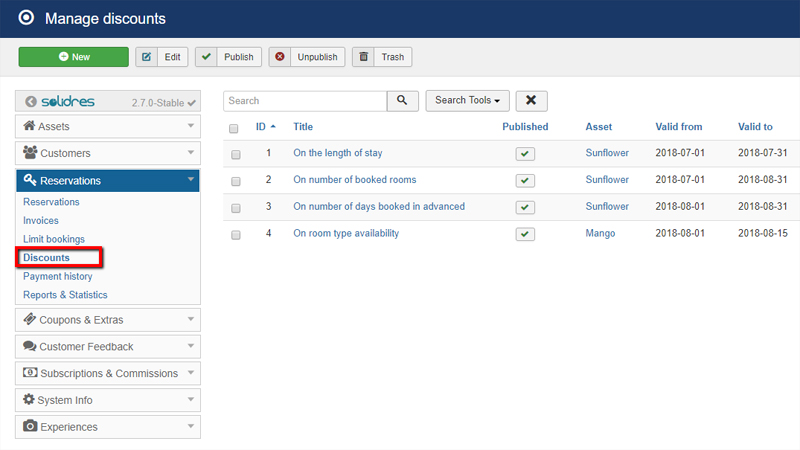Screen dimensions: 800x450
Task: Check the select-all checkbox in table header
Action: pos(234,128)
